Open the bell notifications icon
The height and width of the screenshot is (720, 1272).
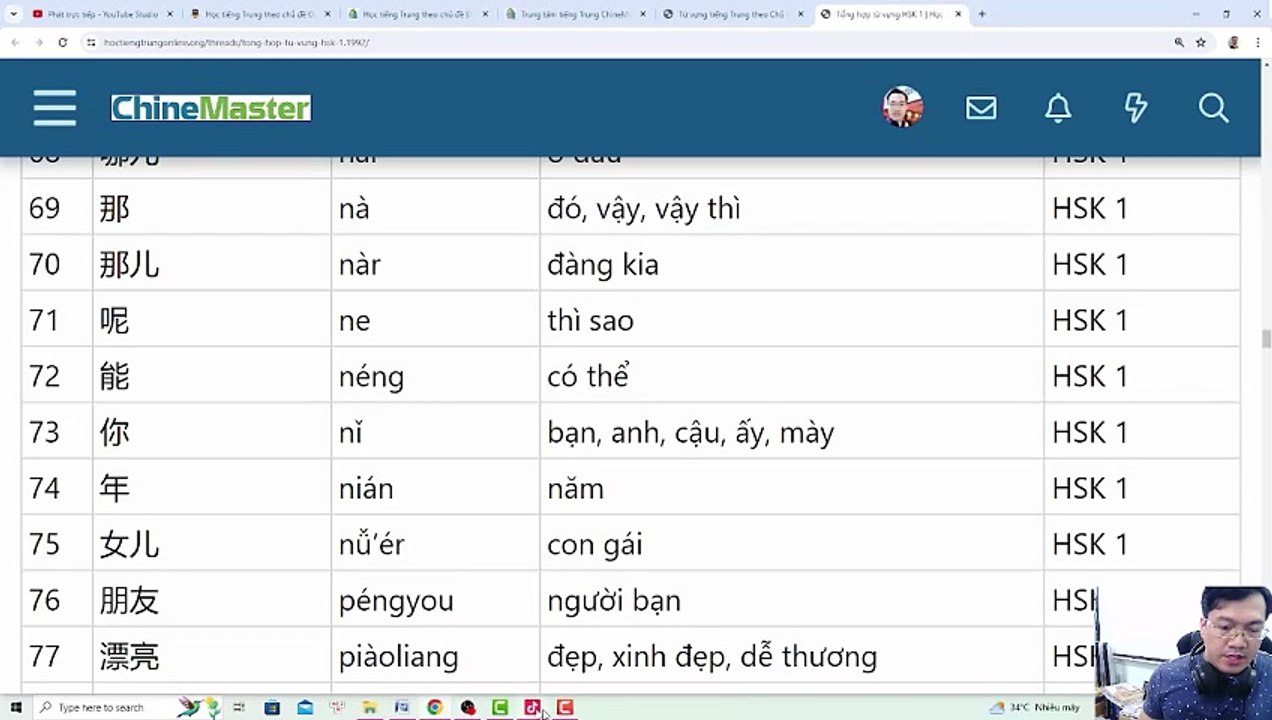[x=1058, y=108]
